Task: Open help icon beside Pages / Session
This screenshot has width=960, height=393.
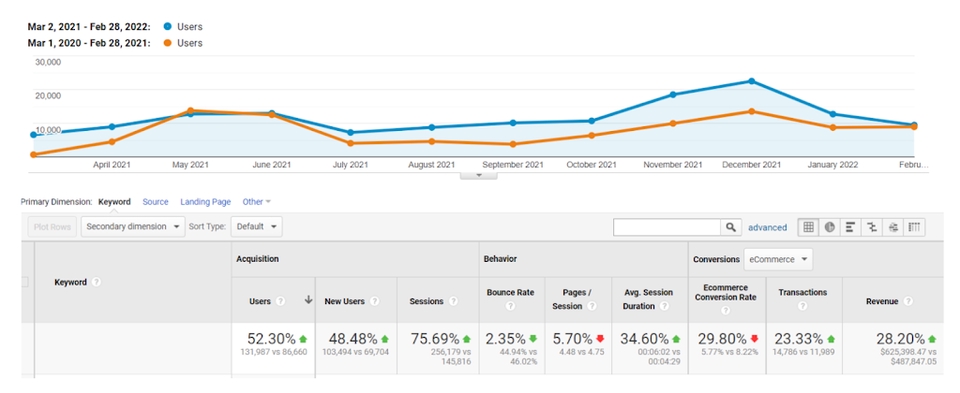Action: (x=591, y=306)
